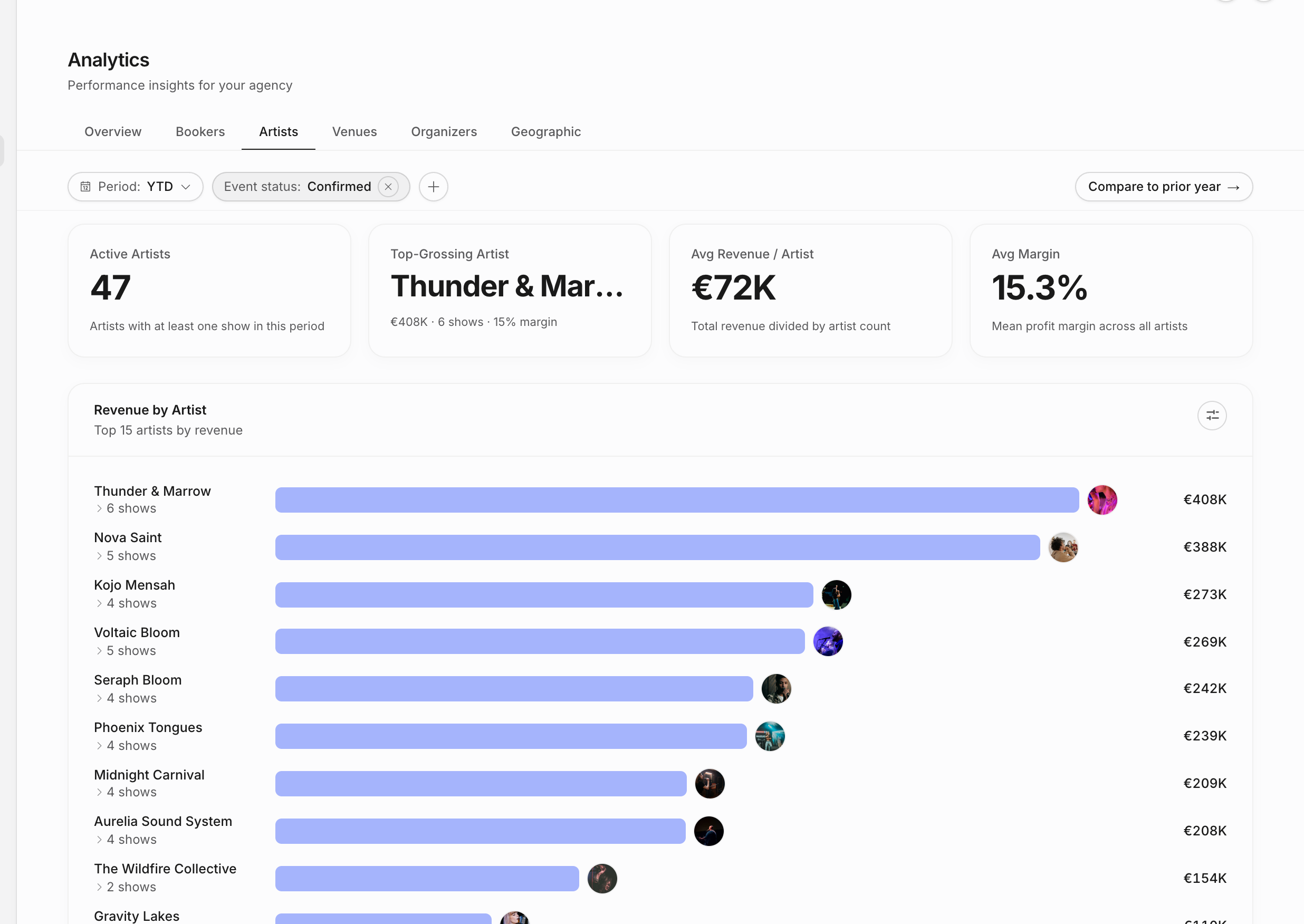This screenshot has width=1304, height=924.
Task: Expand Midnight Carnival 4 shows
Action: pos(126,792)
